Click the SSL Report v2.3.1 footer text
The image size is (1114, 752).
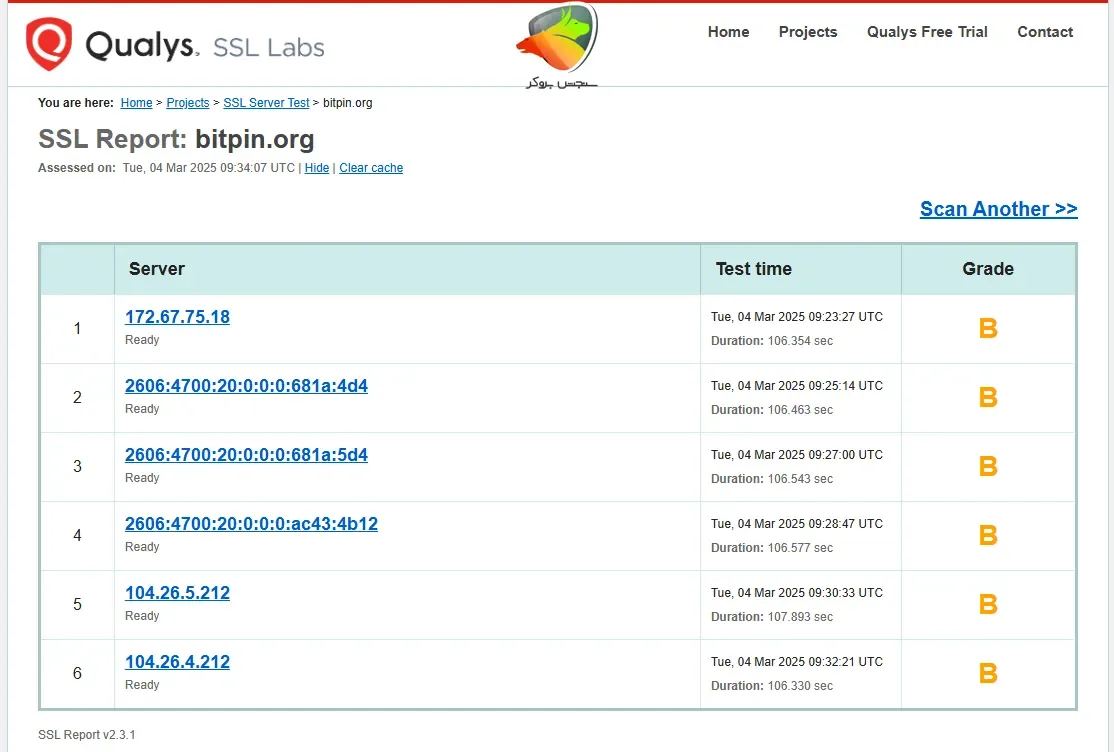point(87,735)
